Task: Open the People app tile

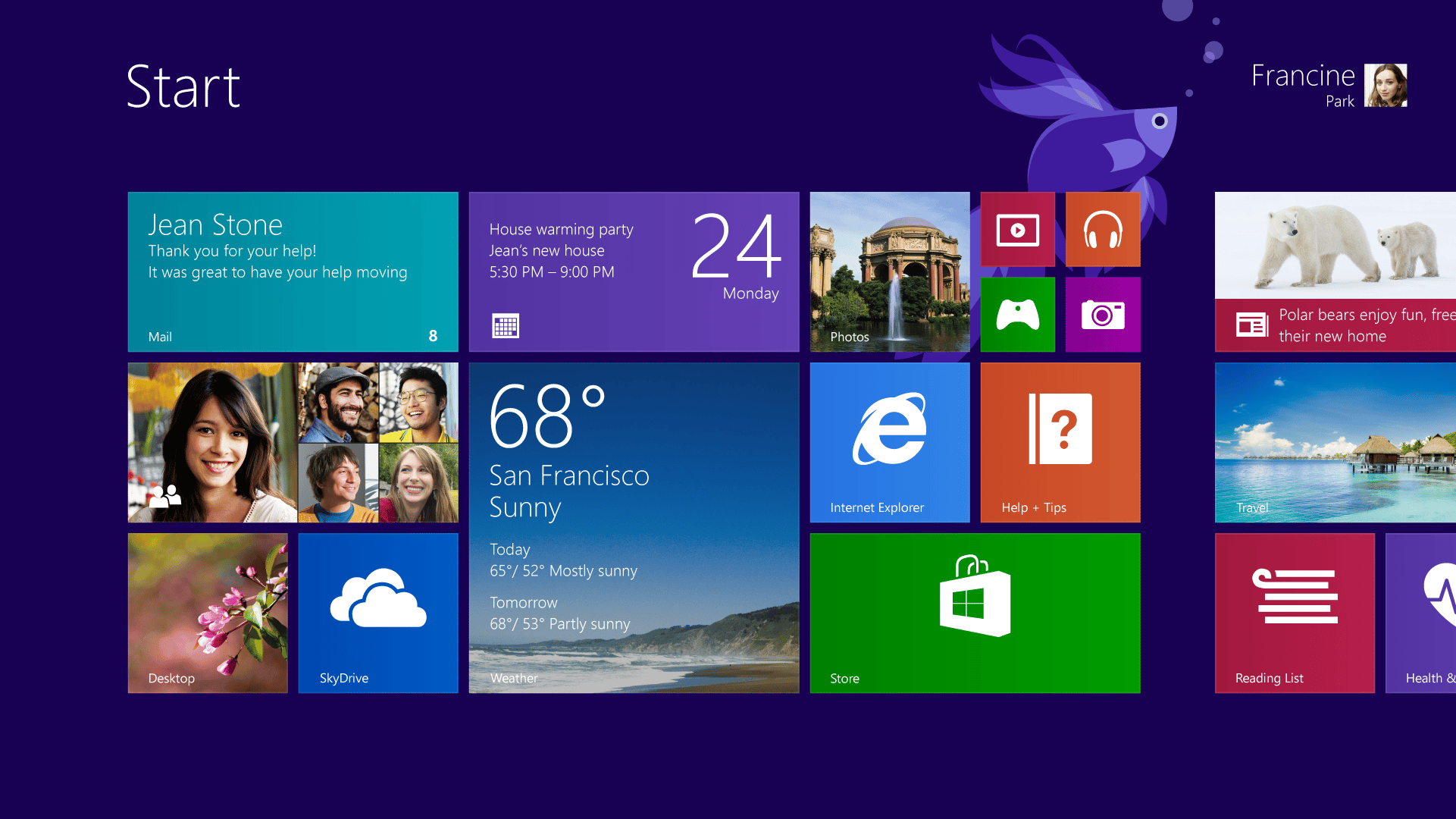Action: [x=293, y=442]
